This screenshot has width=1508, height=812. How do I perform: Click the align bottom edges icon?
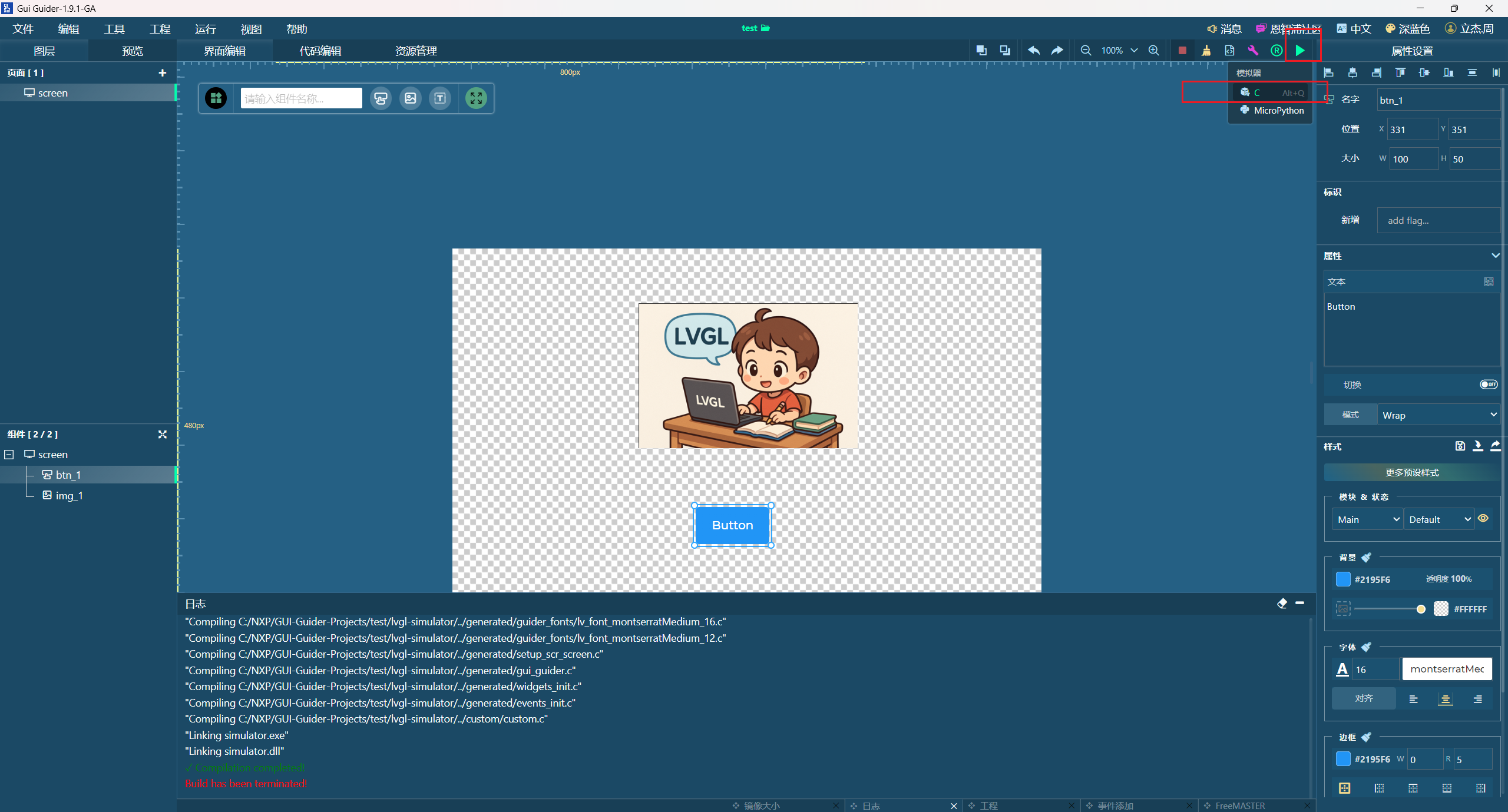click(1449, 73)
